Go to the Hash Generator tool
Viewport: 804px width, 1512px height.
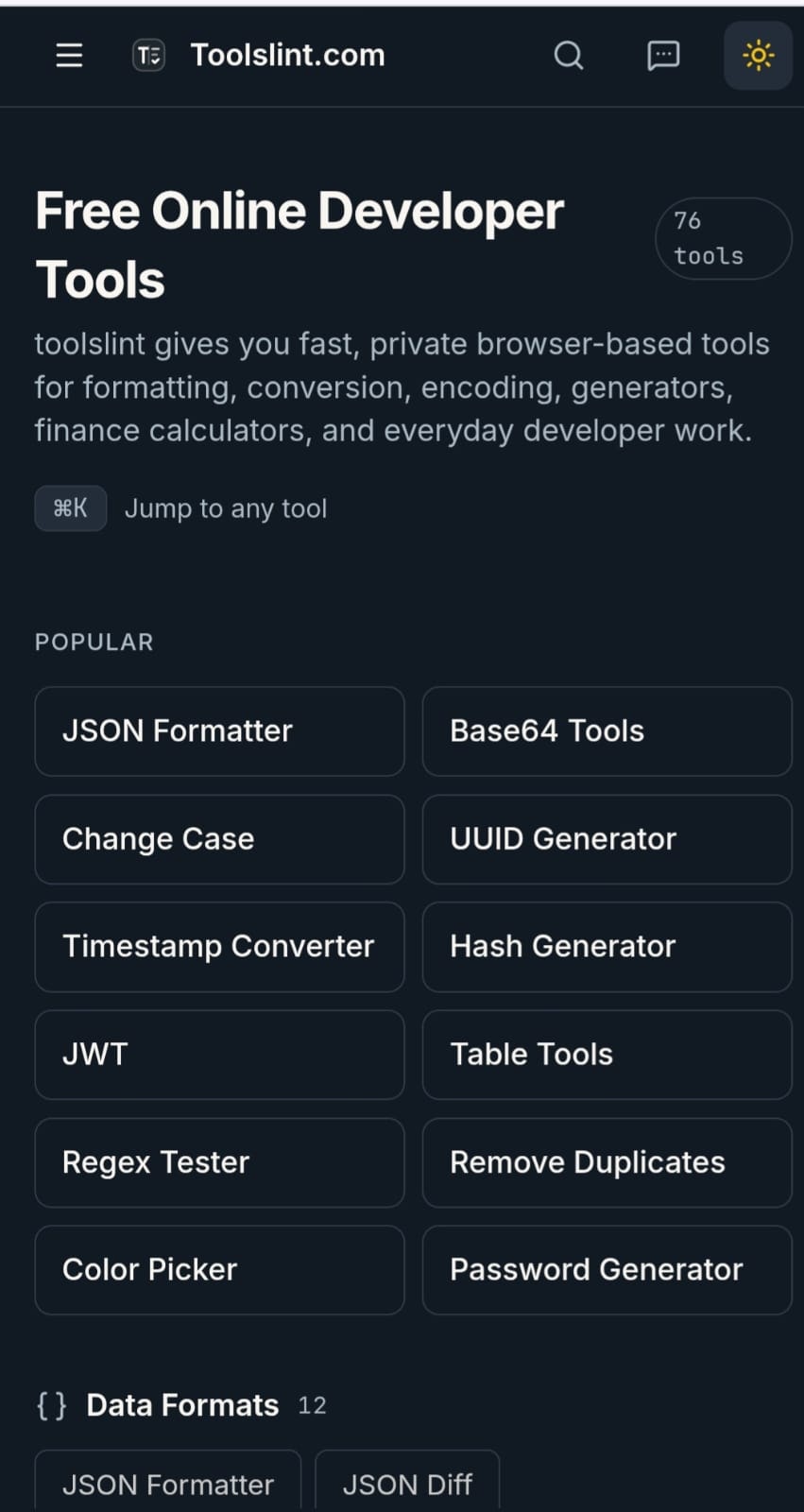click(x=607, y=947)
